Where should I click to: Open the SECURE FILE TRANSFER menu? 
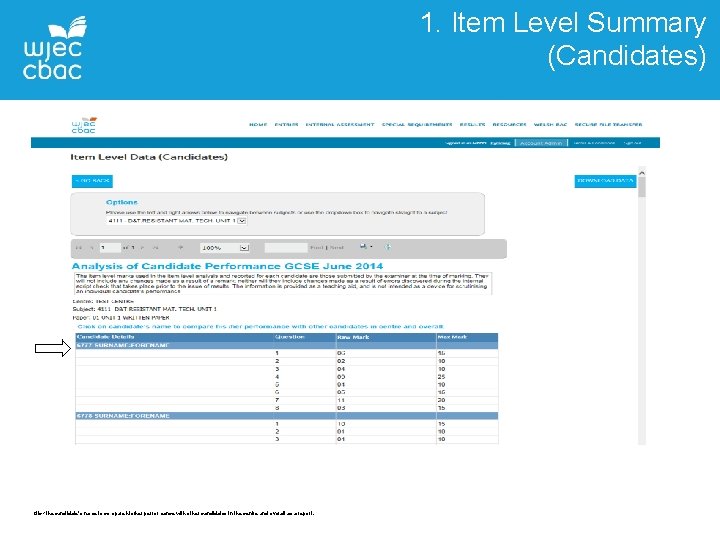[608, 124]
